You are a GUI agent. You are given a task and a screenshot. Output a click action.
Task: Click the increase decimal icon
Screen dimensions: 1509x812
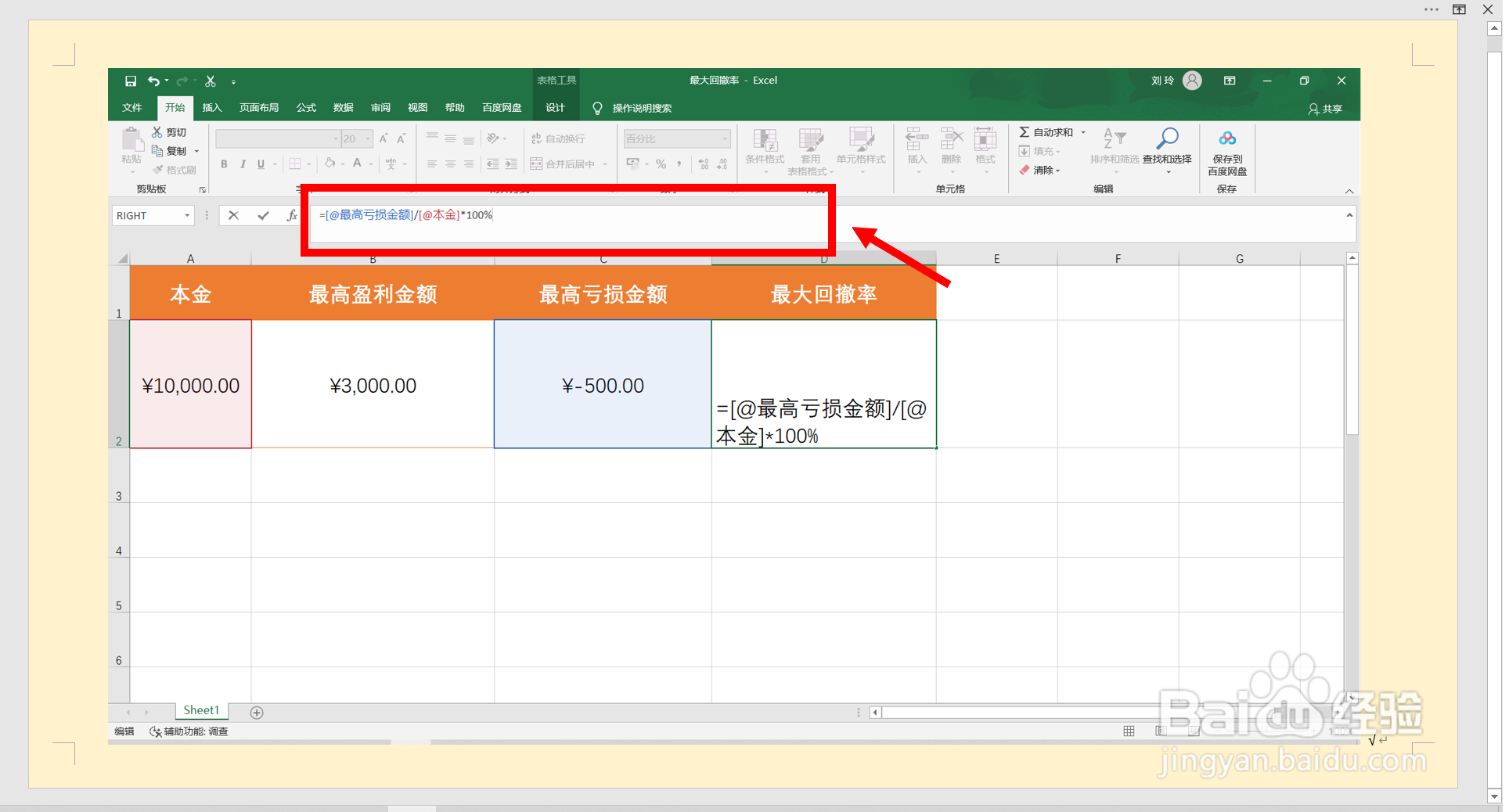704,164
